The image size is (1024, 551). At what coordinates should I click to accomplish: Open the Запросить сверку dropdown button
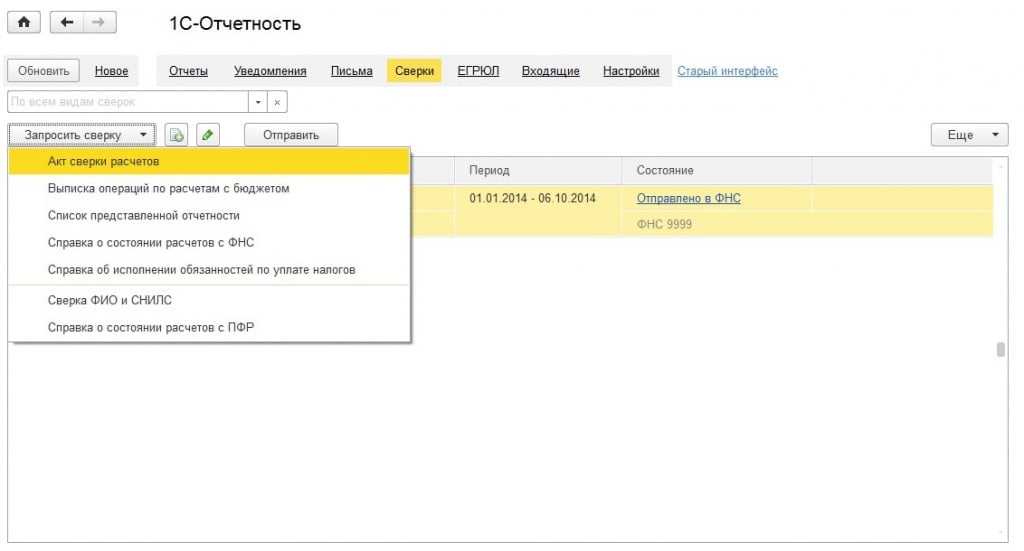(x=83, y=135)
